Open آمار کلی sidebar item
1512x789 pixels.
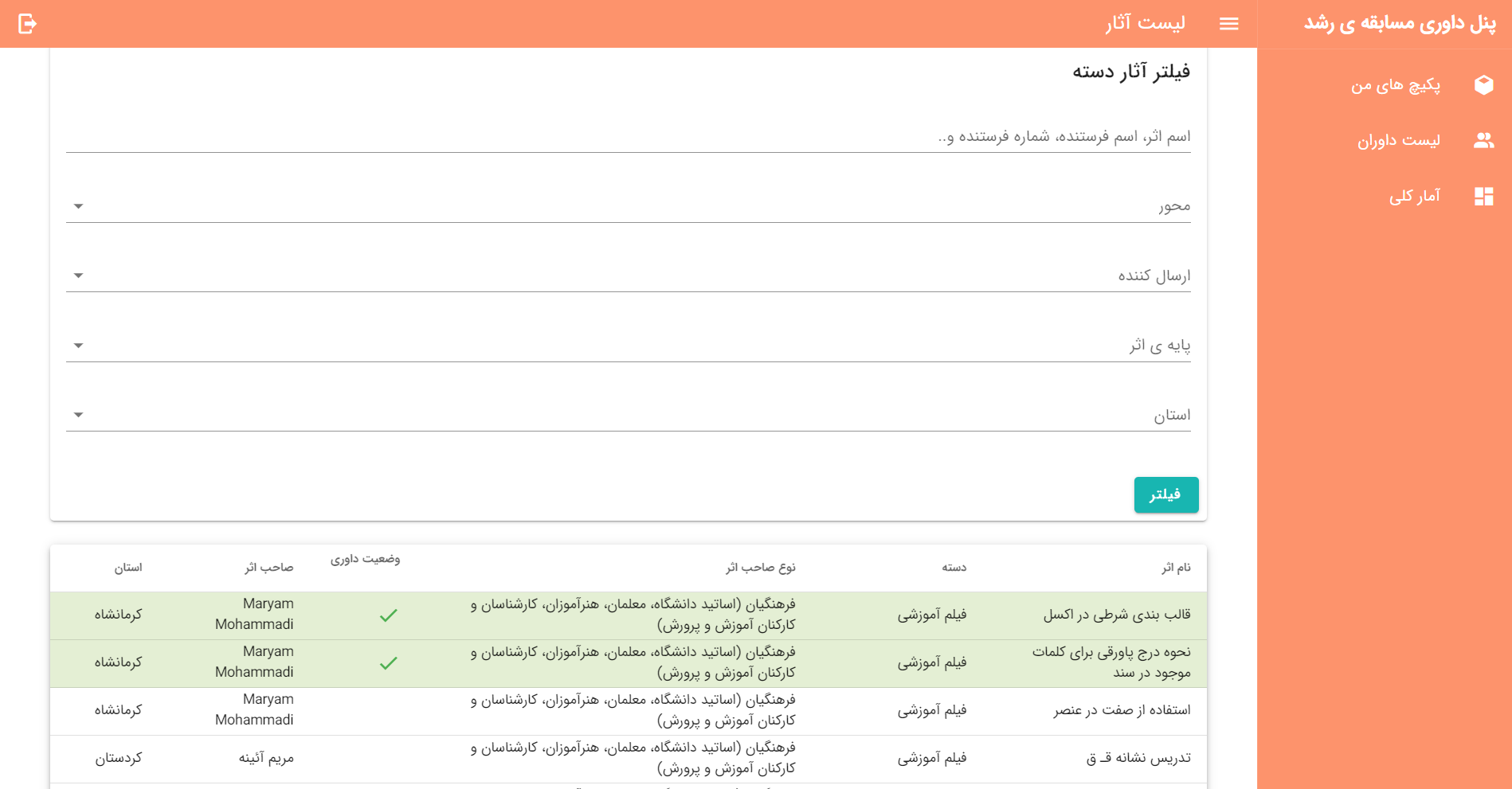click(x=1414, y=197)
